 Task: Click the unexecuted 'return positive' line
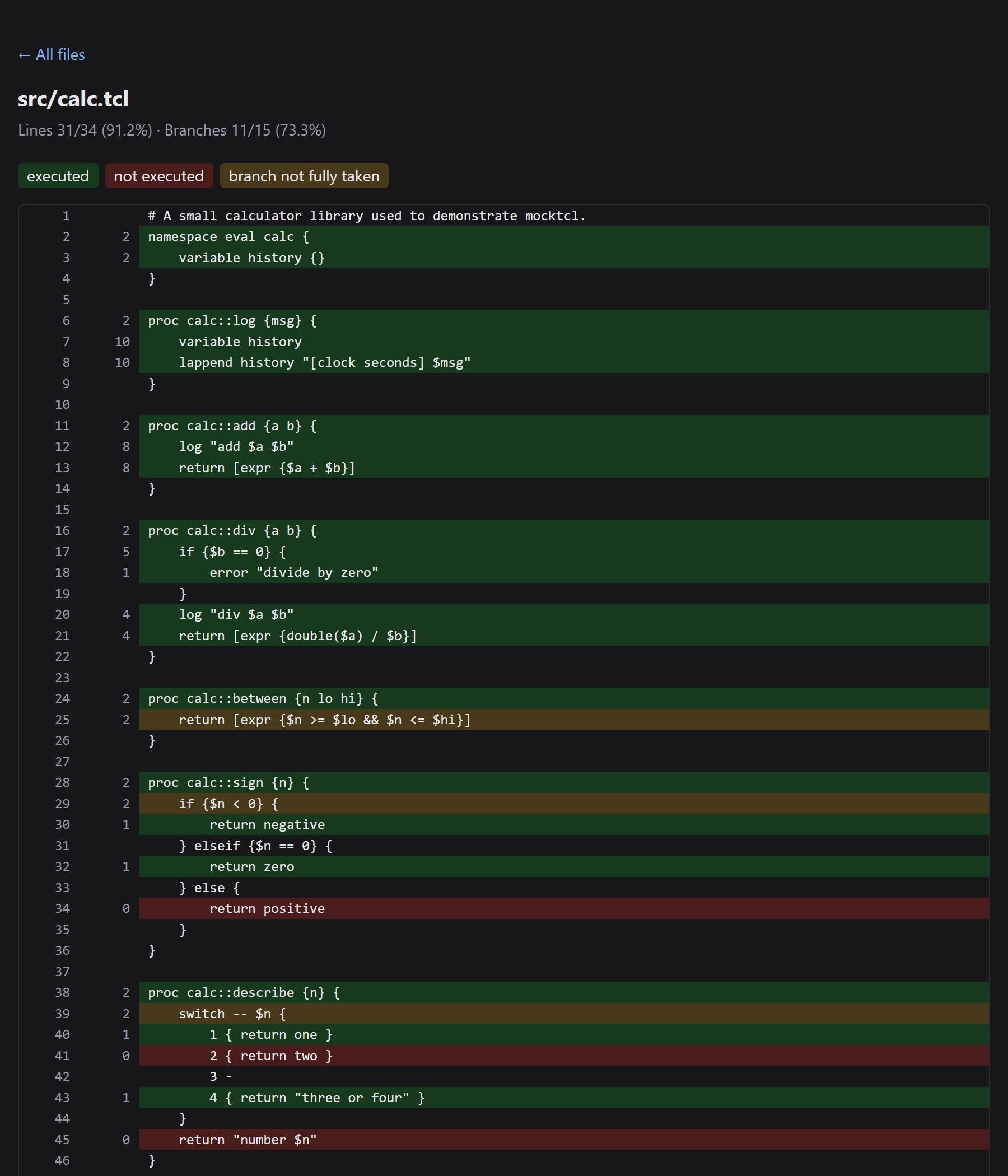point(564,909)
